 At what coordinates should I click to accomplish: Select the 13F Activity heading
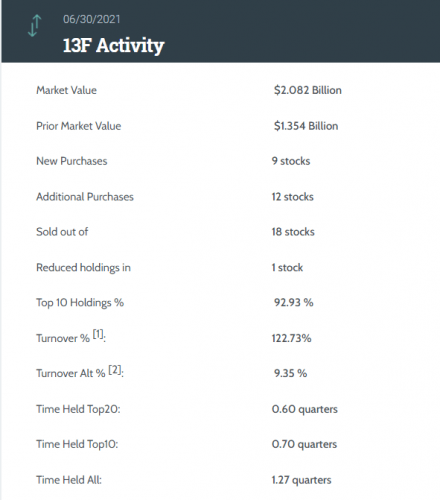point(113,45)
